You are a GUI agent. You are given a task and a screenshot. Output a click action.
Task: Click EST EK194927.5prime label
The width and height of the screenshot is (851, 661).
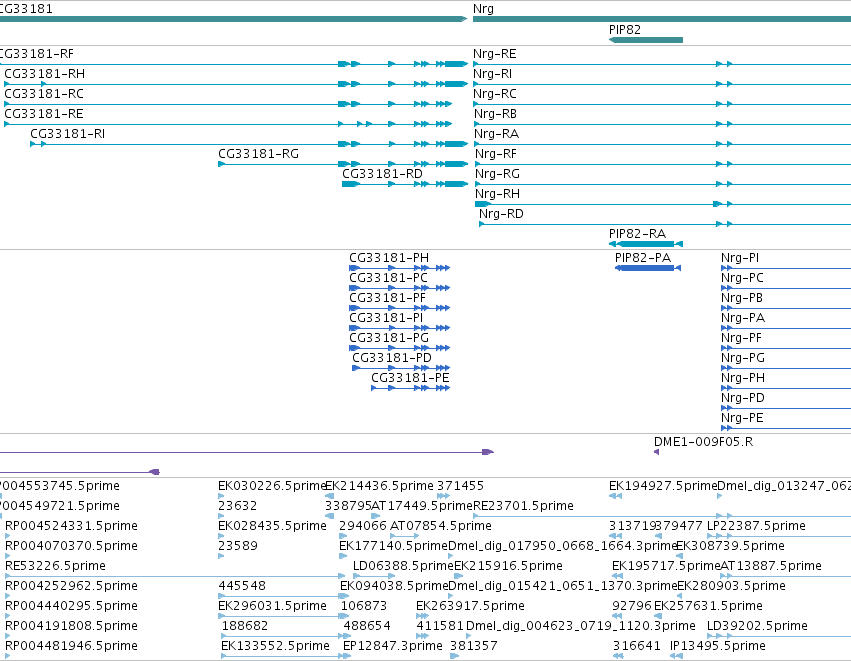tap(663, 486)
